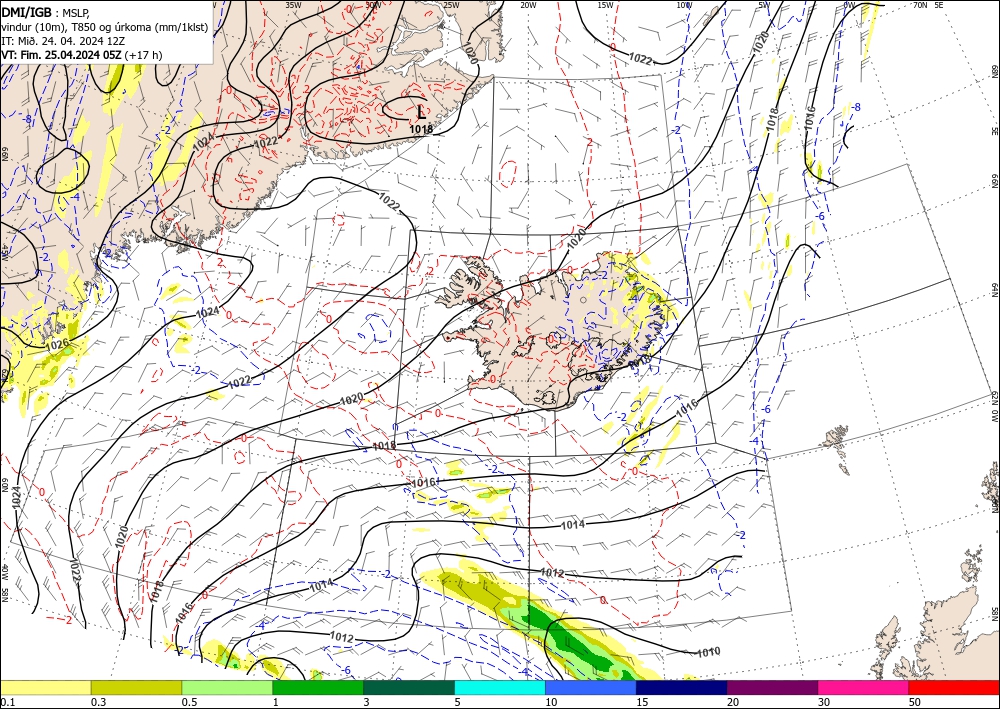Click the light green 0.5–1 legend swatch
This screenshot has height=709, width=1000.
[x=227, y=687]
